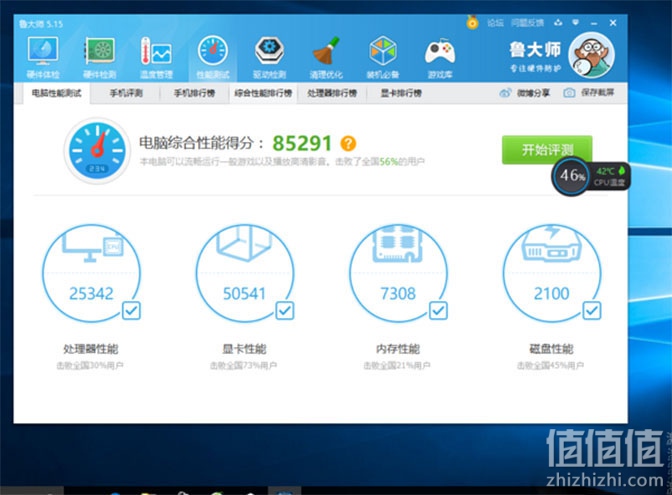Open the 装机必备 essential software section
Screen dimensions: 672x495
(x=383, y=58)
